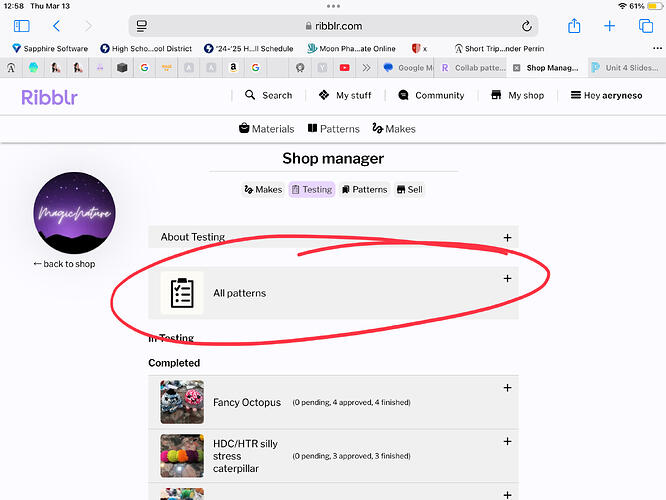Go to Materials section

[x=267, y=128]
